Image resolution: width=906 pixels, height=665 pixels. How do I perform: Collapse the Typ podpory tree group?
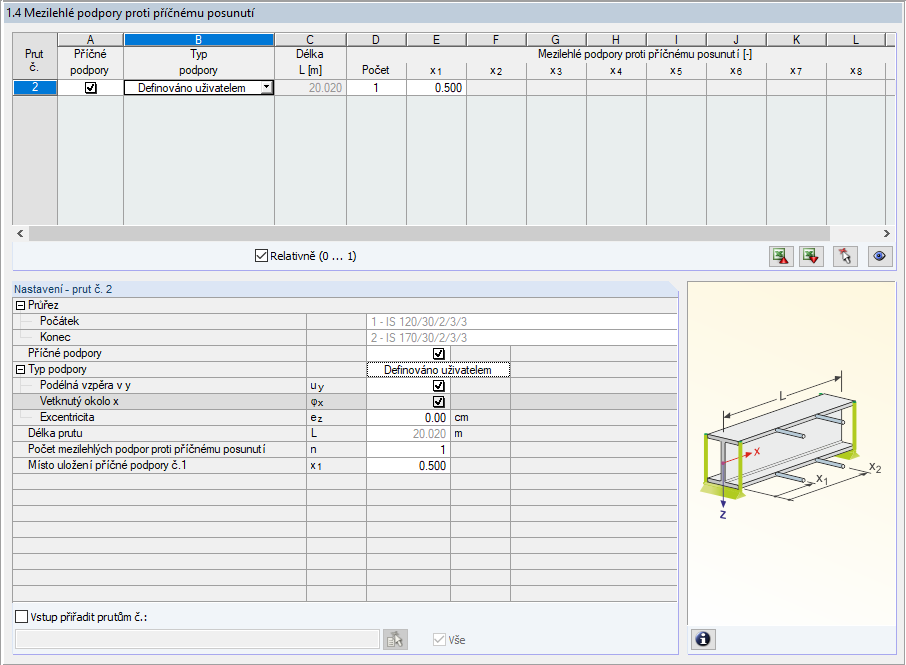20,369
